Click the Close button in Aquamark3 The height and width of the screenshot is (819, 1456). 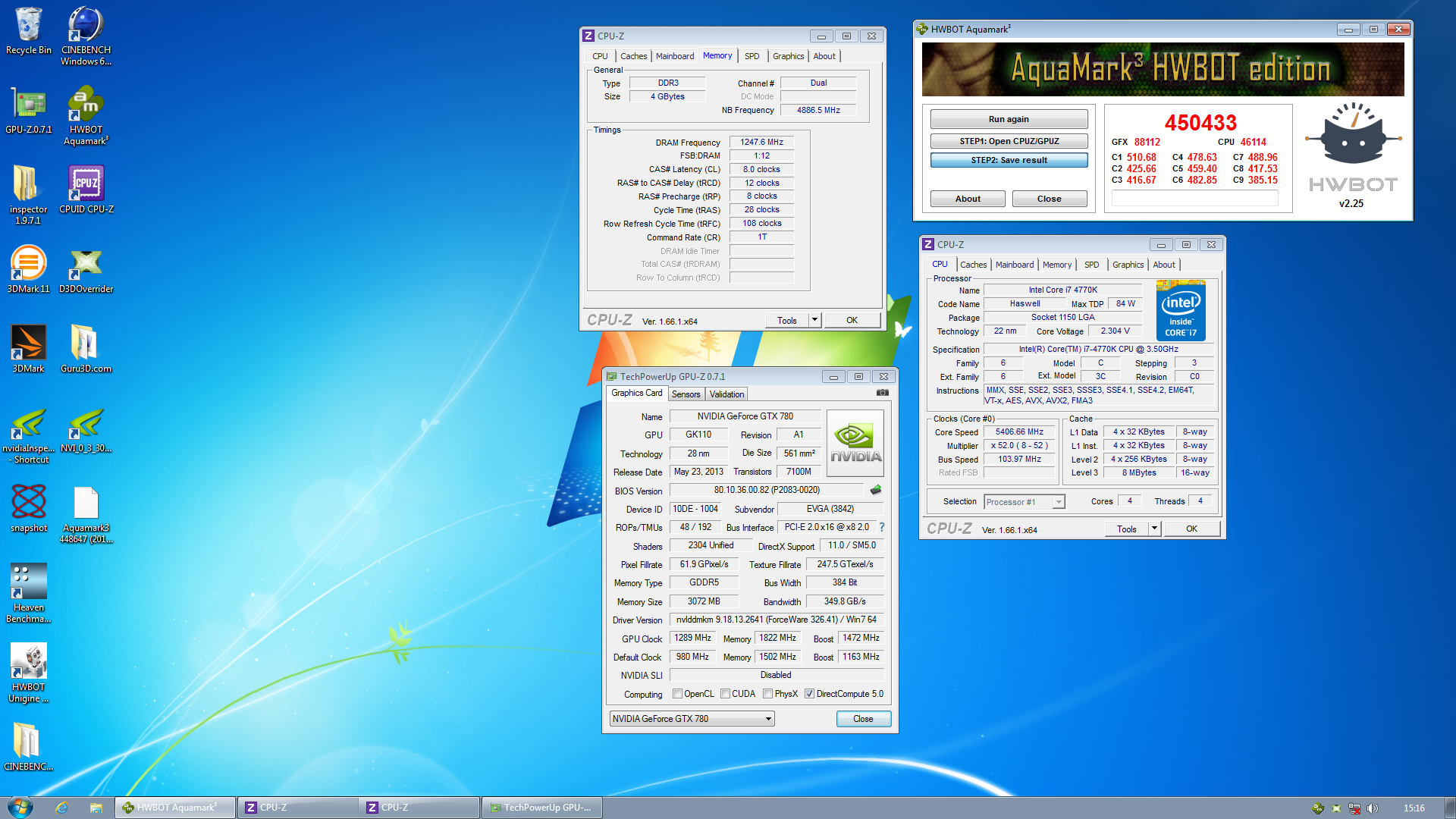pos(1049,199)
